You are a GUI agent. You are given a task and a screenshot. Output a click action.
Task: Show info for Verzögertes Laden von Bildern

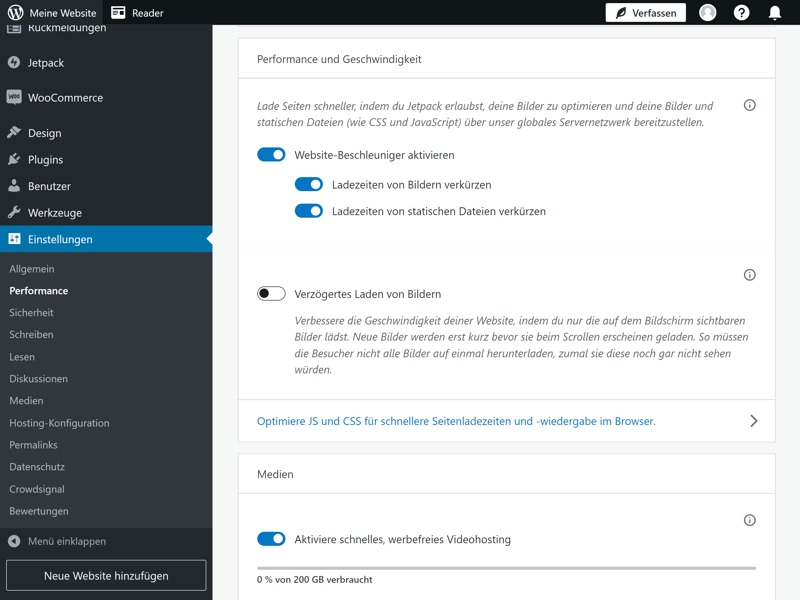749,275
